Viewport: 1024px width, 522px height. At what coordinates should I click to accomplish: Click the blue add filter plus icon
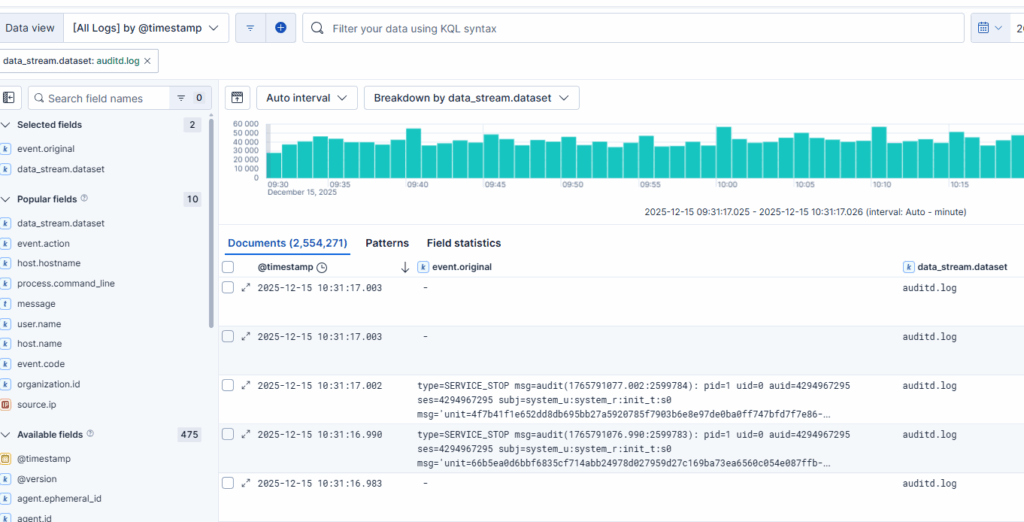click(280, 28)
